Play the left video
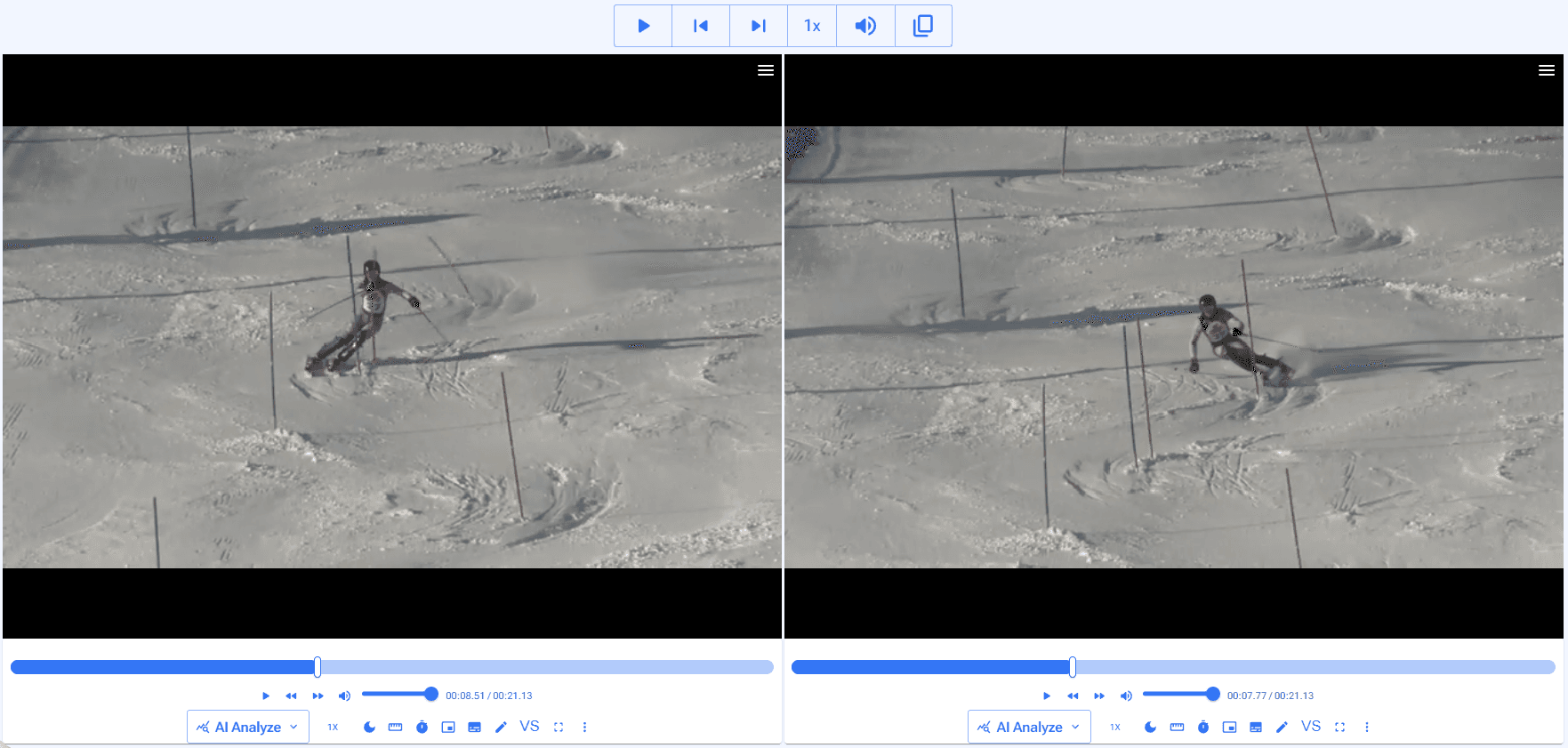1568x748 pixels. pos(265,696)
